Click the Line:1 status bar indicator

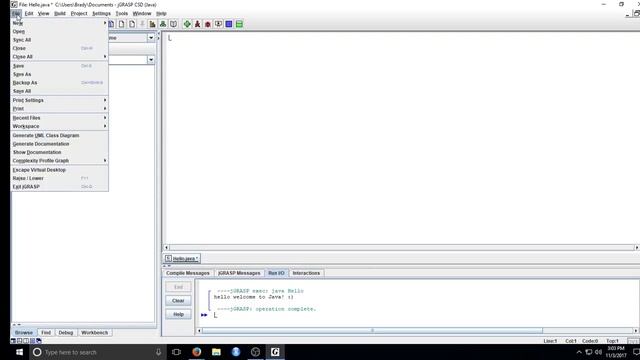click(x=550, y=341)
